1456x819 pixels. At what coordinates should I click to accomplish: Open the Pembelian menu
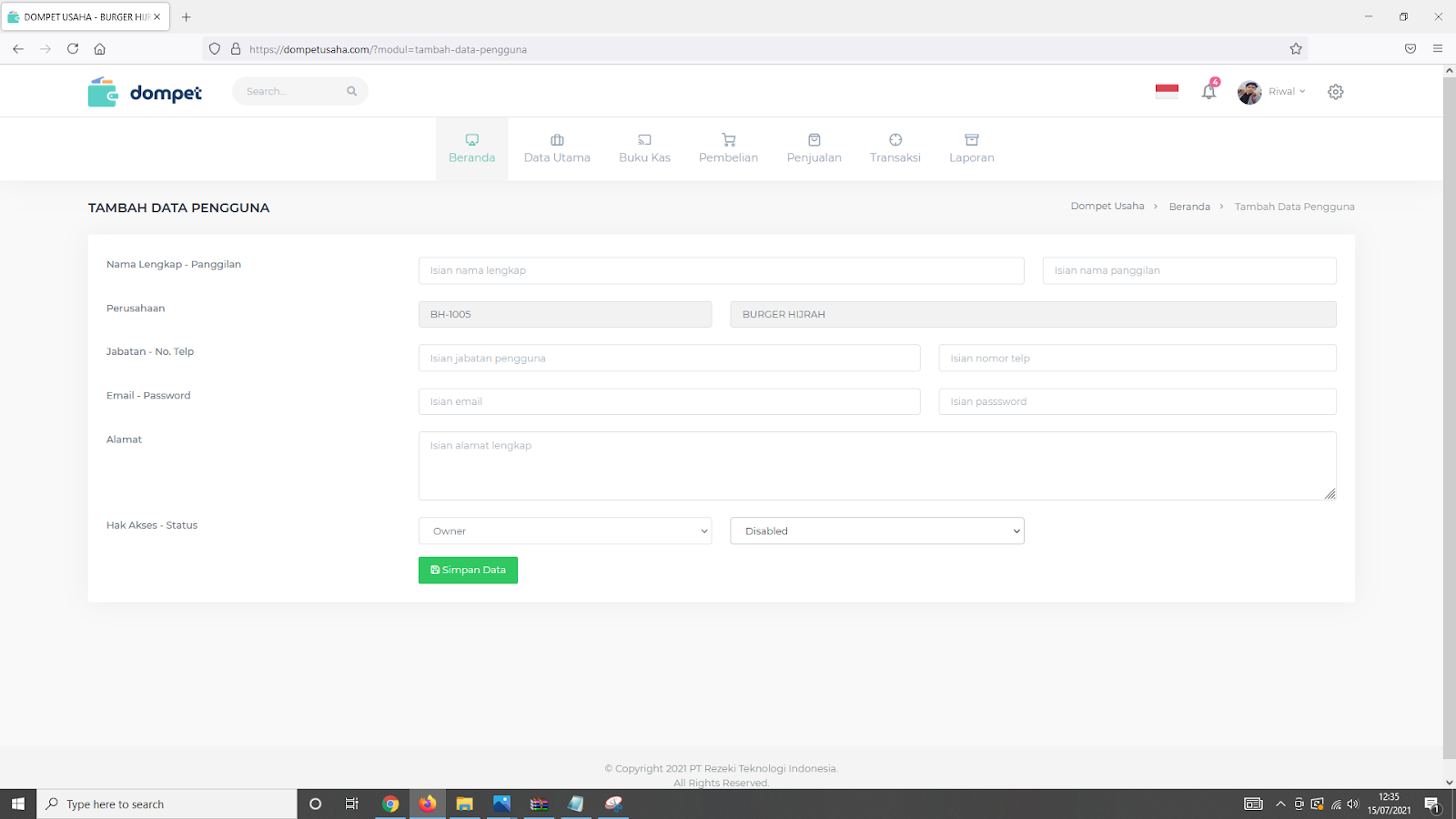[x=729, y=149]
